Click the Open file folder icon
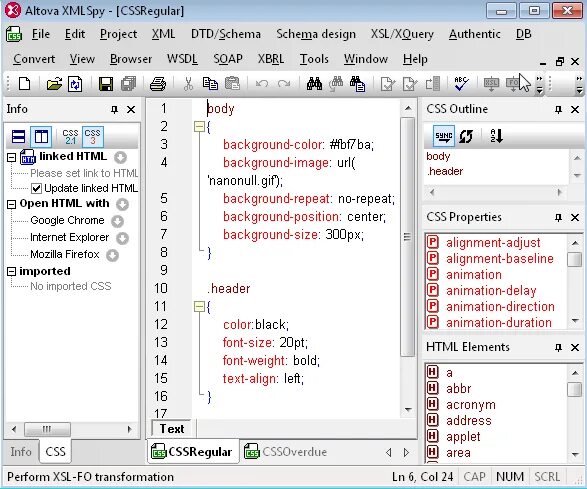The height and width of the screenshot is (489, 587). click(54, 83)
